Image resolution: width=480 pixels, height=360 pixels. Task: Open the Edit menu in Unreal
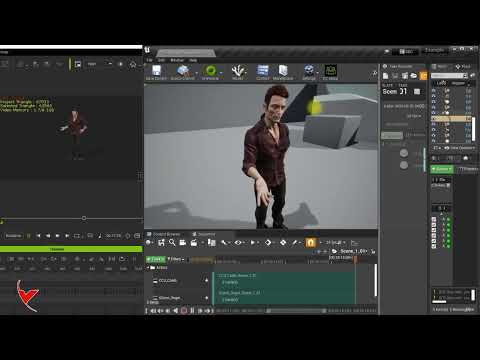pos(161,60)
